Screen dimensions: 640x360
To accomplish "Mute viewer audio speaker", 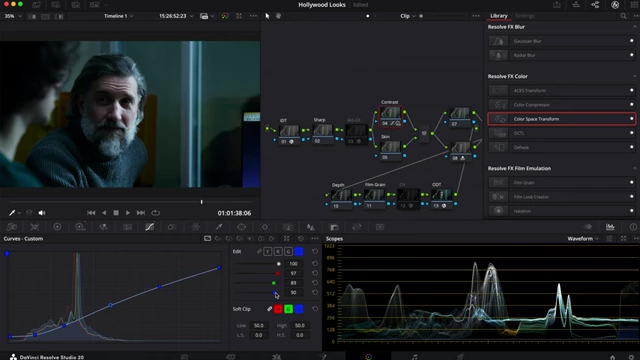I will pos(42,213).
